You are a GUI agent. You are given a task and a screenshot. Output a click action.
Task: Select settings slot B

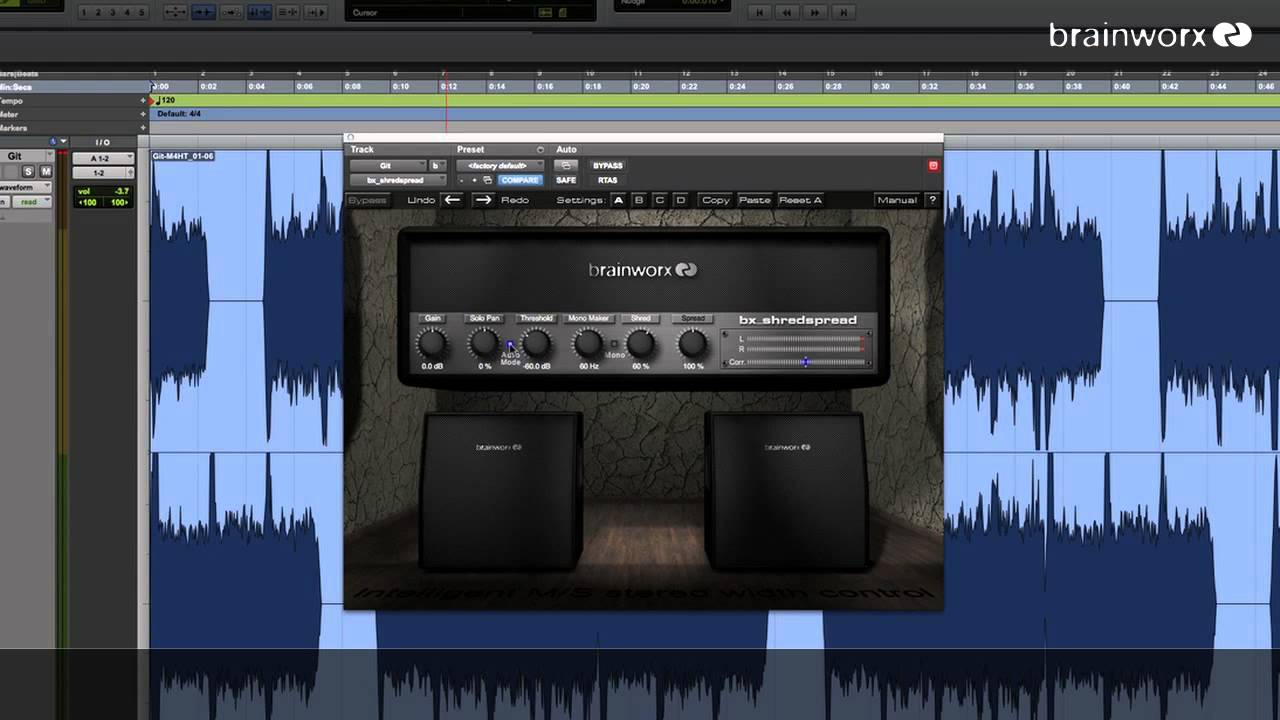tap(639, 200)
